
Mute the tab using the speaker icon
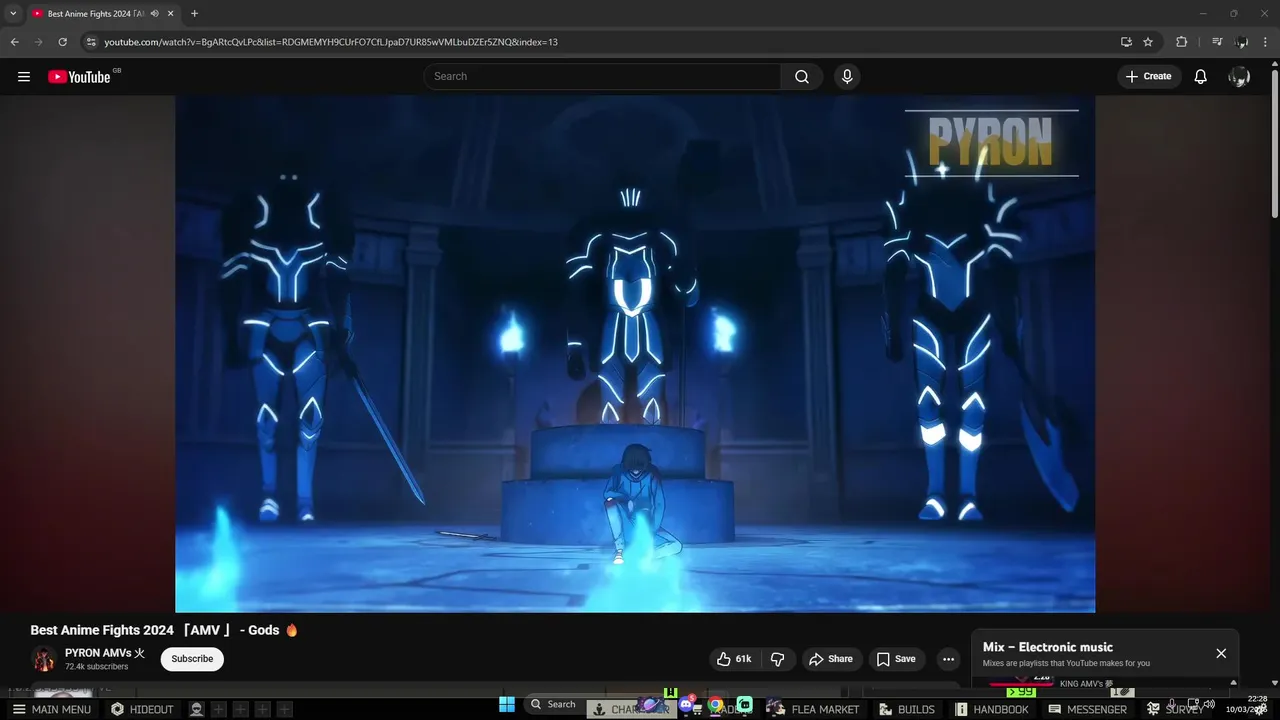(154, 13)
